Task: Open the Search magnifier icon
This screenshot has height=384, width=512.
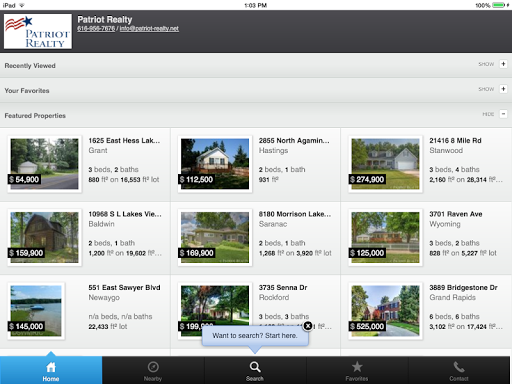Action: tap(255, 367)
